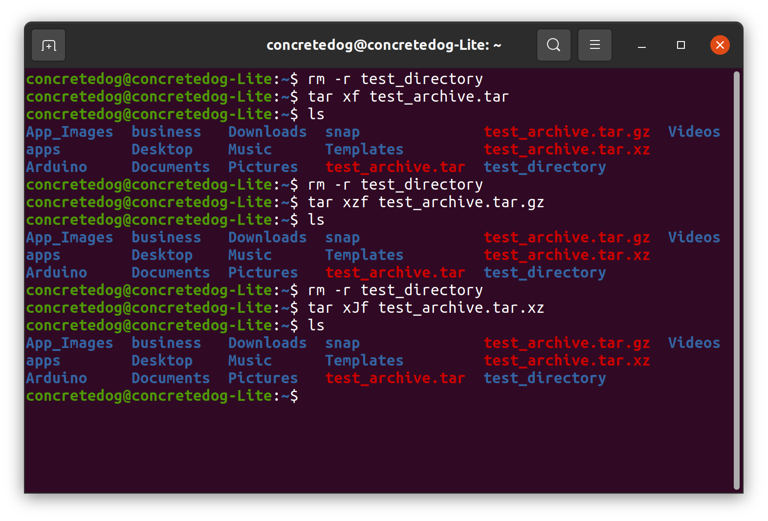This screenshot has height=521, width=768.
Task: Close the terminal with the orange X
Action: tap(719, 45)
